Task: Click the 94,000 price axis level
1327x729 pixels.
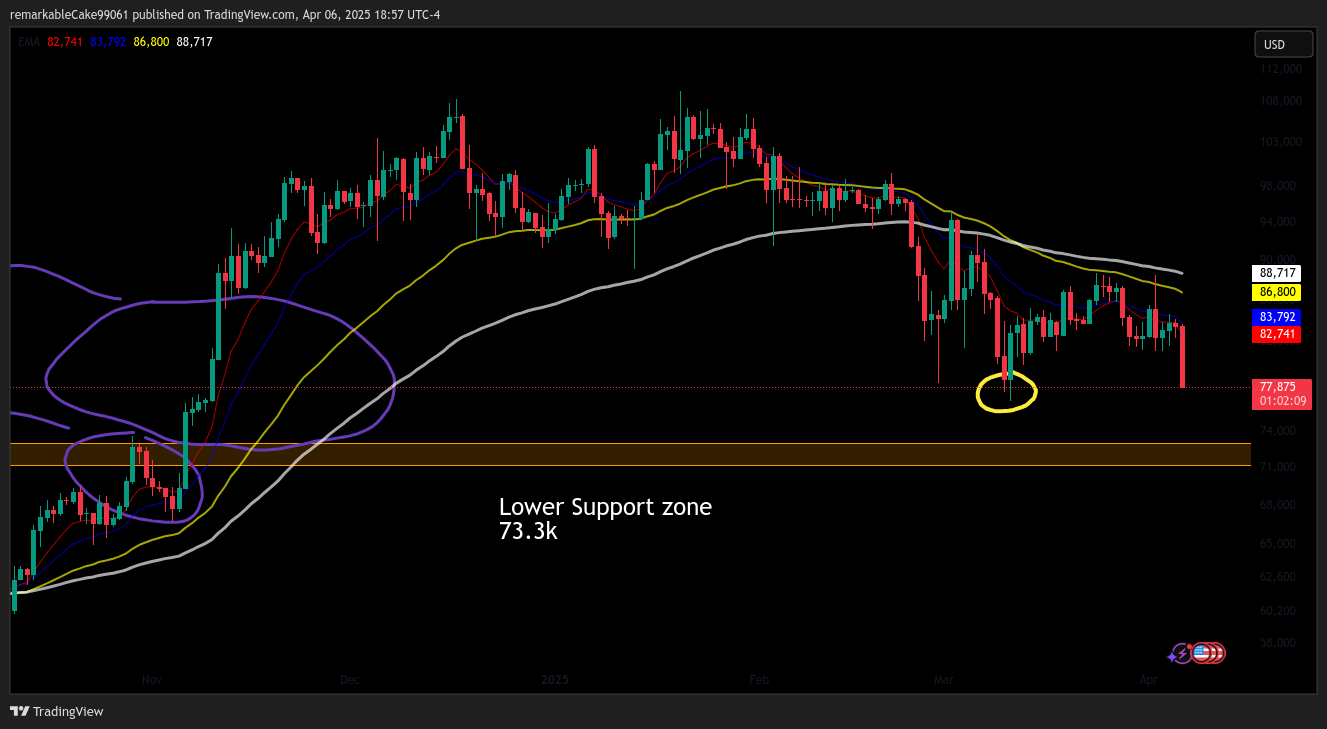Action: [1280, 222]
